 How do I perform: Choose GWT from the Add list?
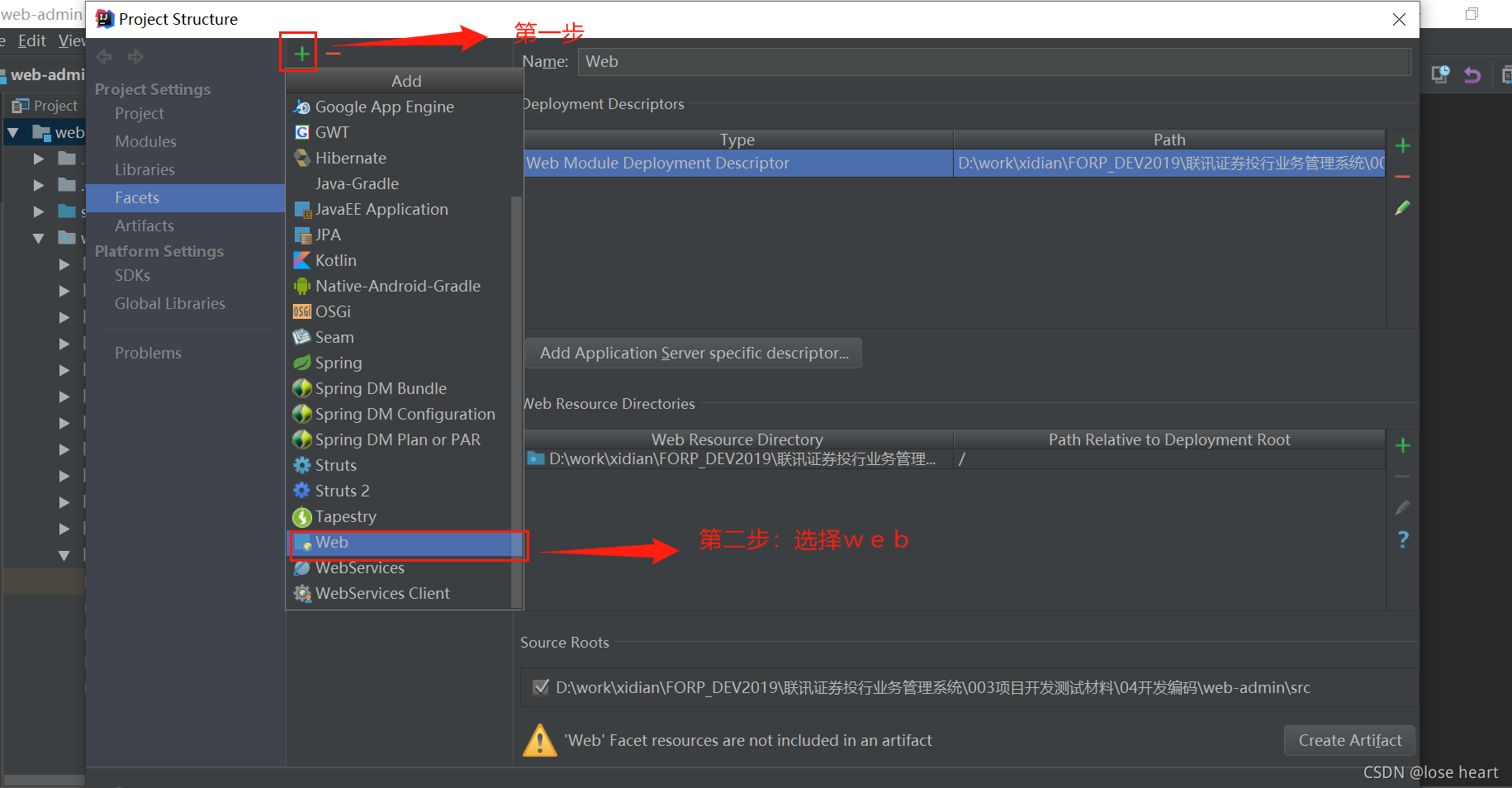399,132
